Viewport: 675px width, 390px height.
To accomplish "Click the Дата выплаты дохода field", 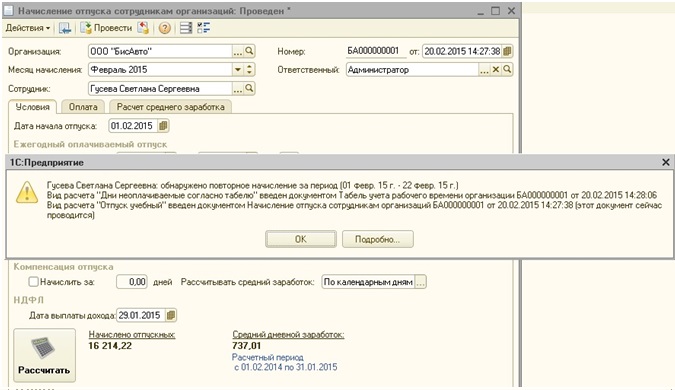I will click(x=141, y=315).
